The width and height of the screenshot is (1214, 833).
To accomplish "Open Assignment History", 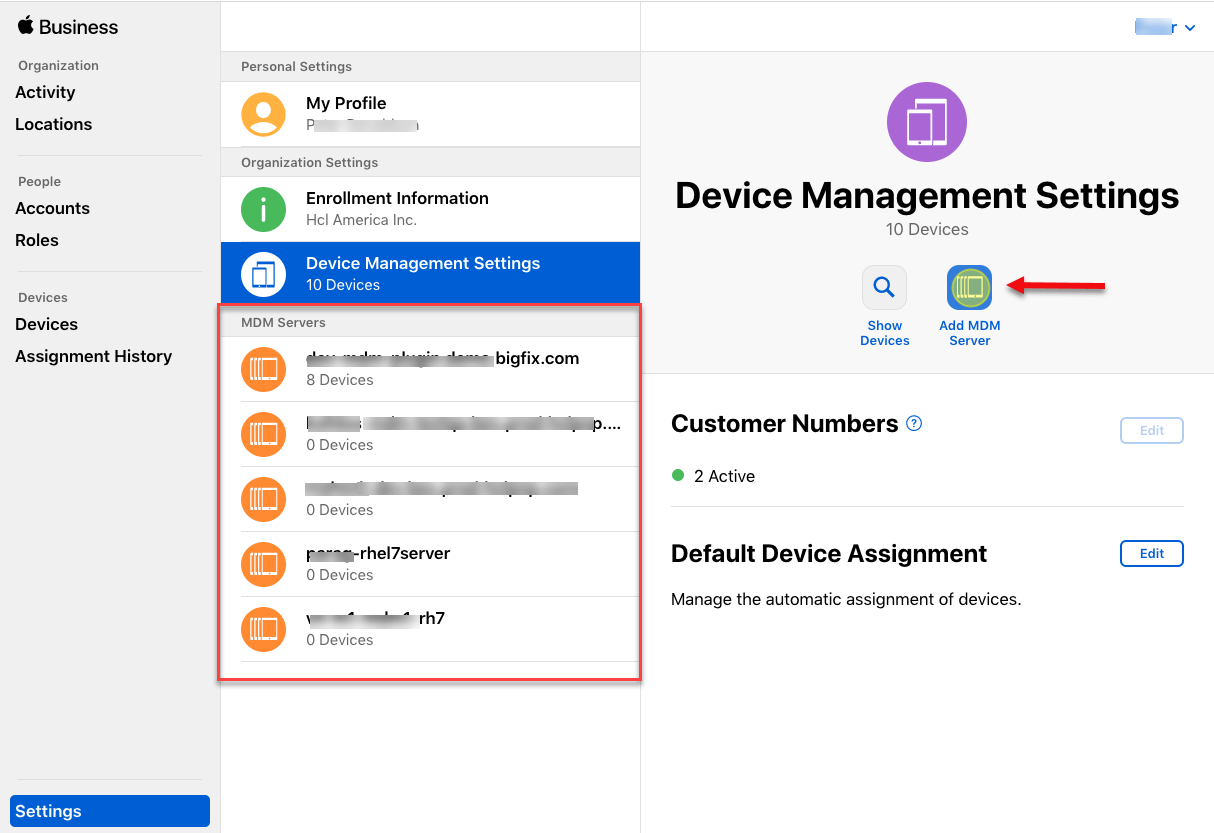I will 93,356.
